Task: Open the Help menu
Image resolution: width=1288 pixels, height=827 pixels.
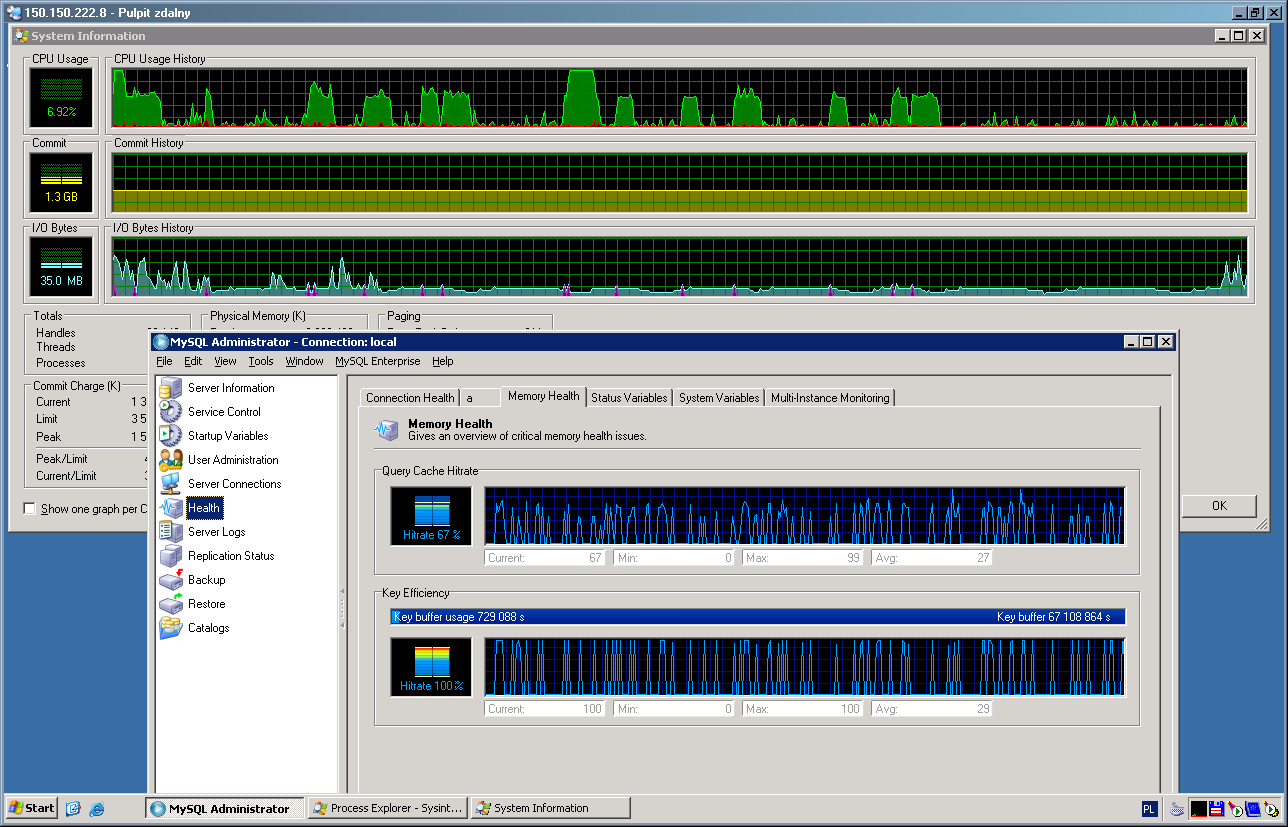Action: tap(443, 361)
